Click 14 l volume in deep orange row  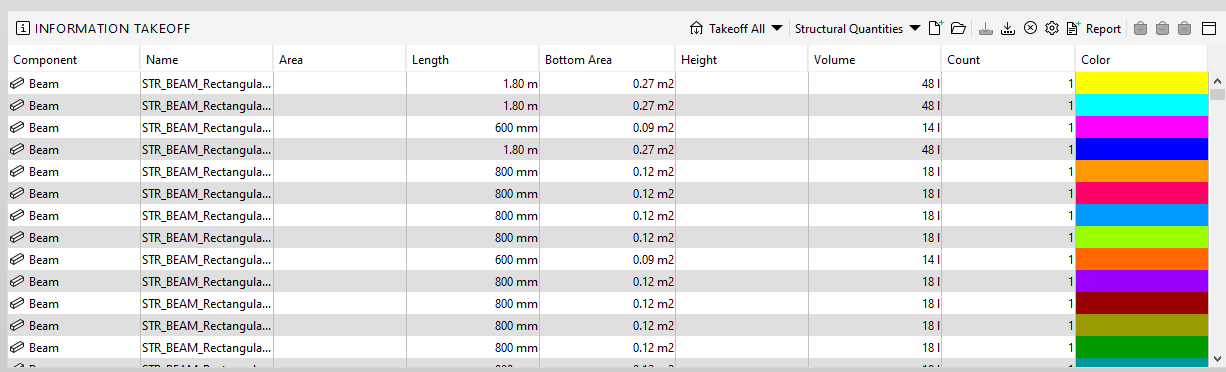[x=931, y=260]
